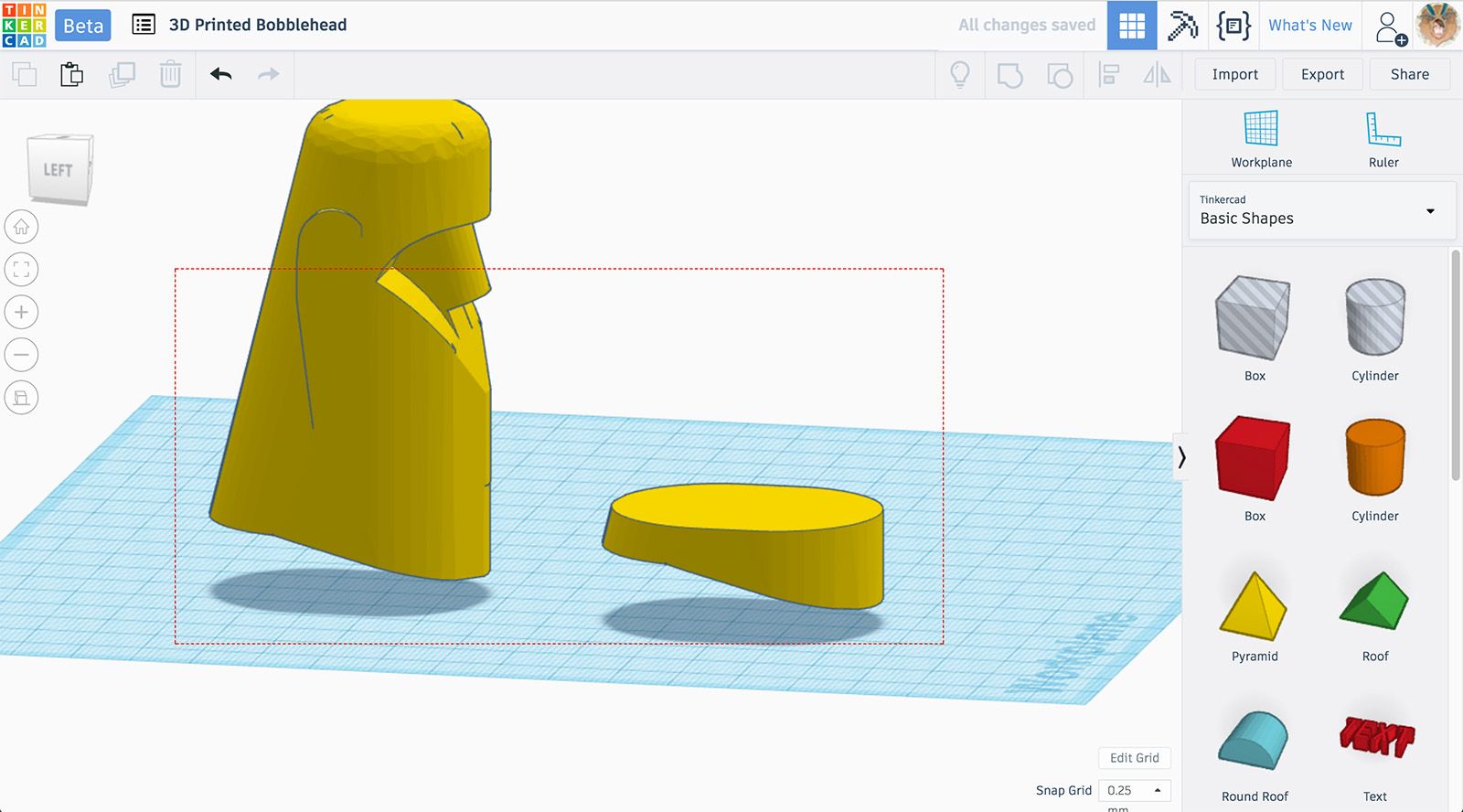Click the Tinkercad logo

point(24,25)
